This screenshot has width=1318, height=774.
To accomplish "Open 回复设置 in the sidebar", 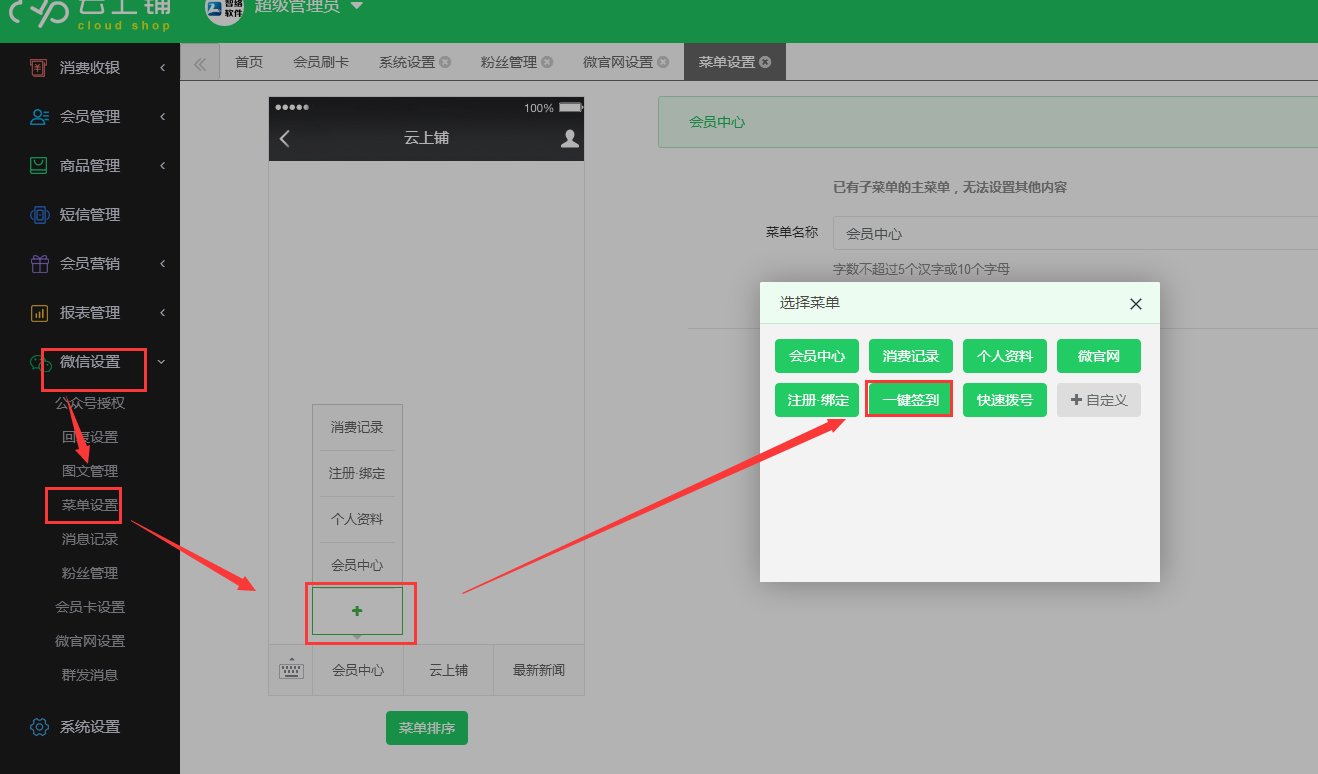I will tap(90, 437).
